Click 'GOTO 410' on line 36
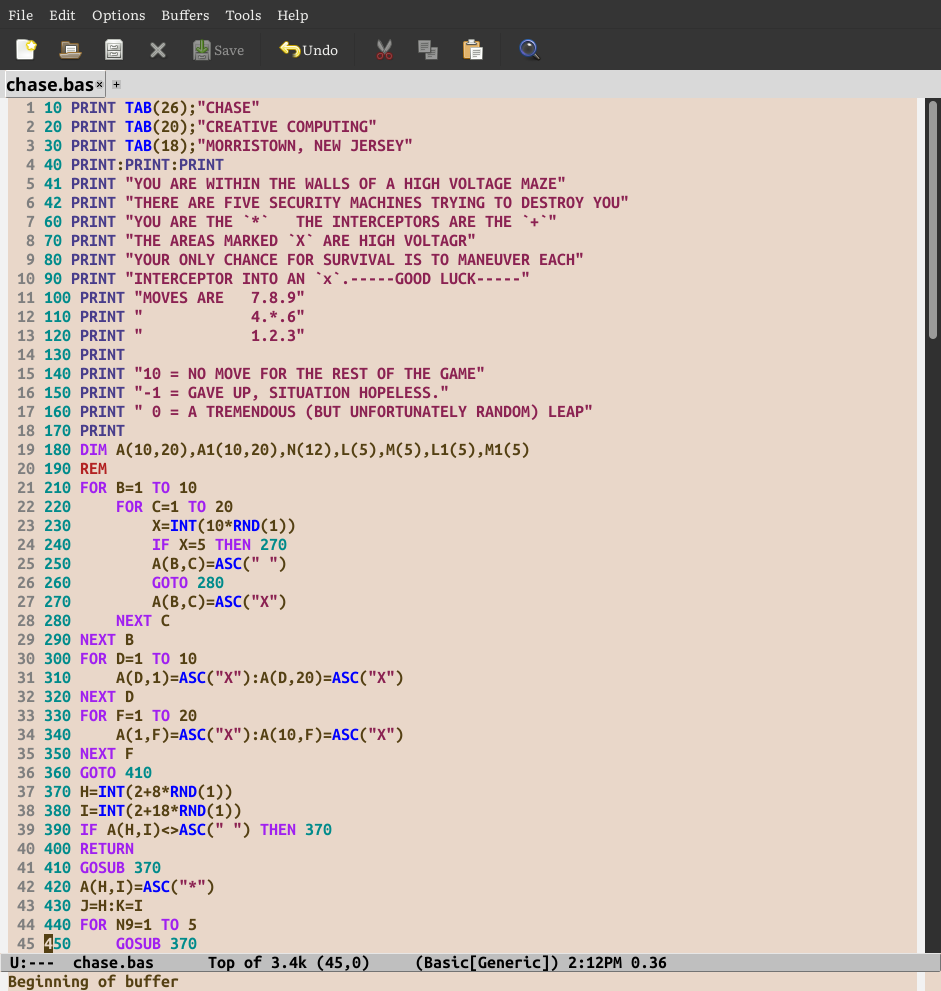 (116, 773)
